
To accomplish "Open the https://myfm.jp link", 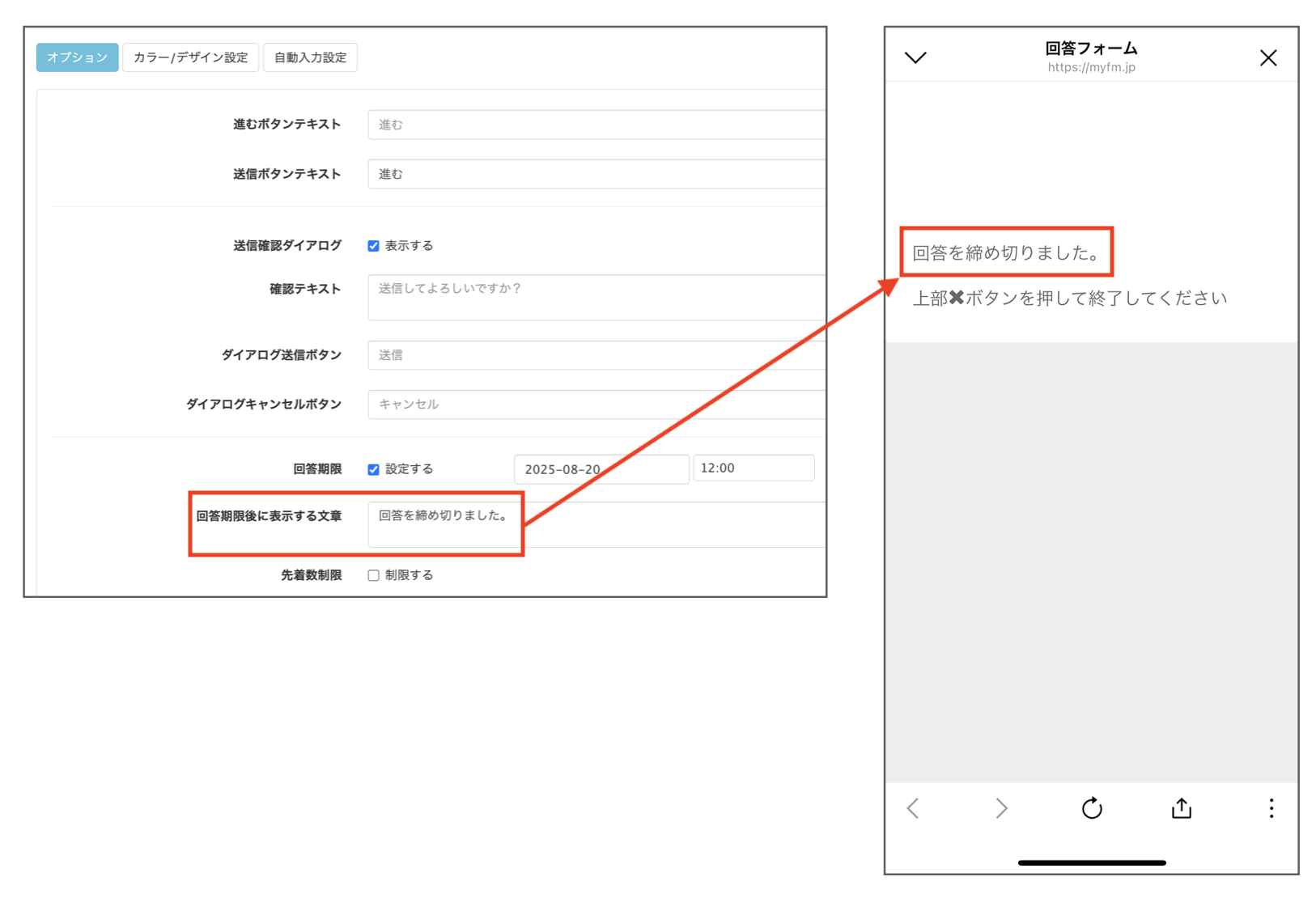I will coord(1091,66).
